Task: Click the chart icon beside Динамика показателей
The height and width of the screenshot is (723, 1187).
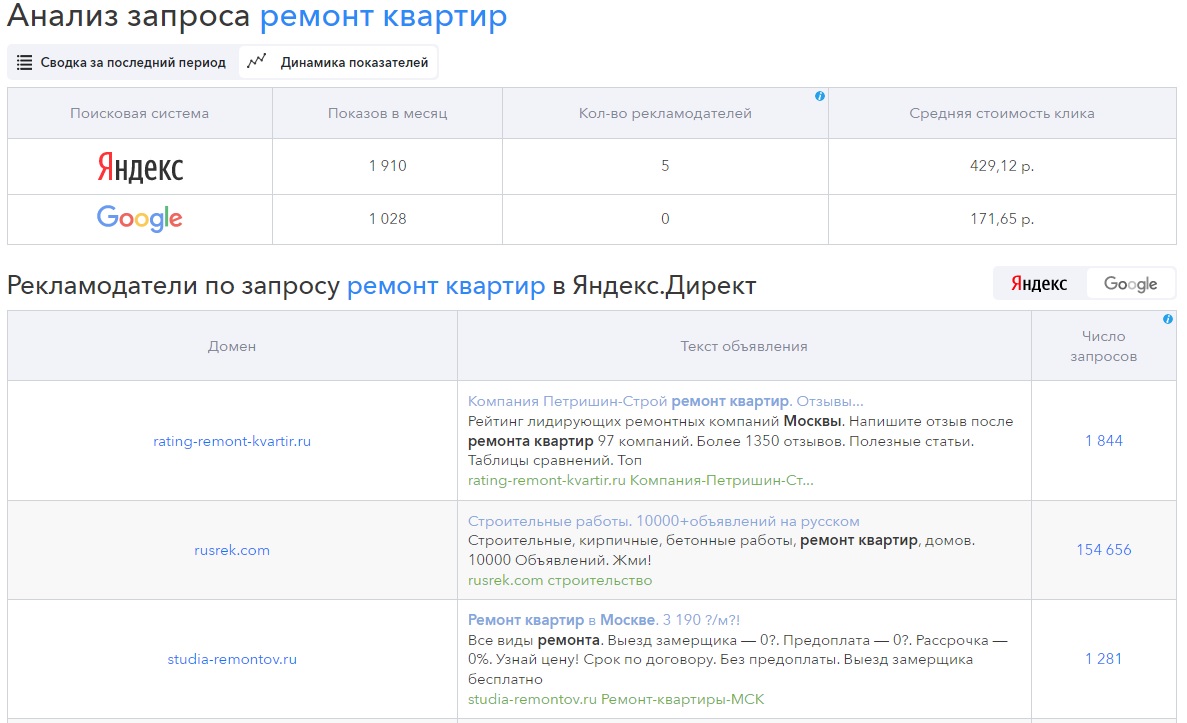Action: (x=257, y=61)
